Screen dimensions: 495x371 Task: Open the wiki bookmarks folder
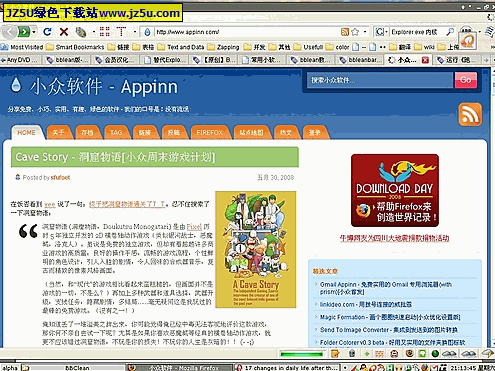(425, 47)
